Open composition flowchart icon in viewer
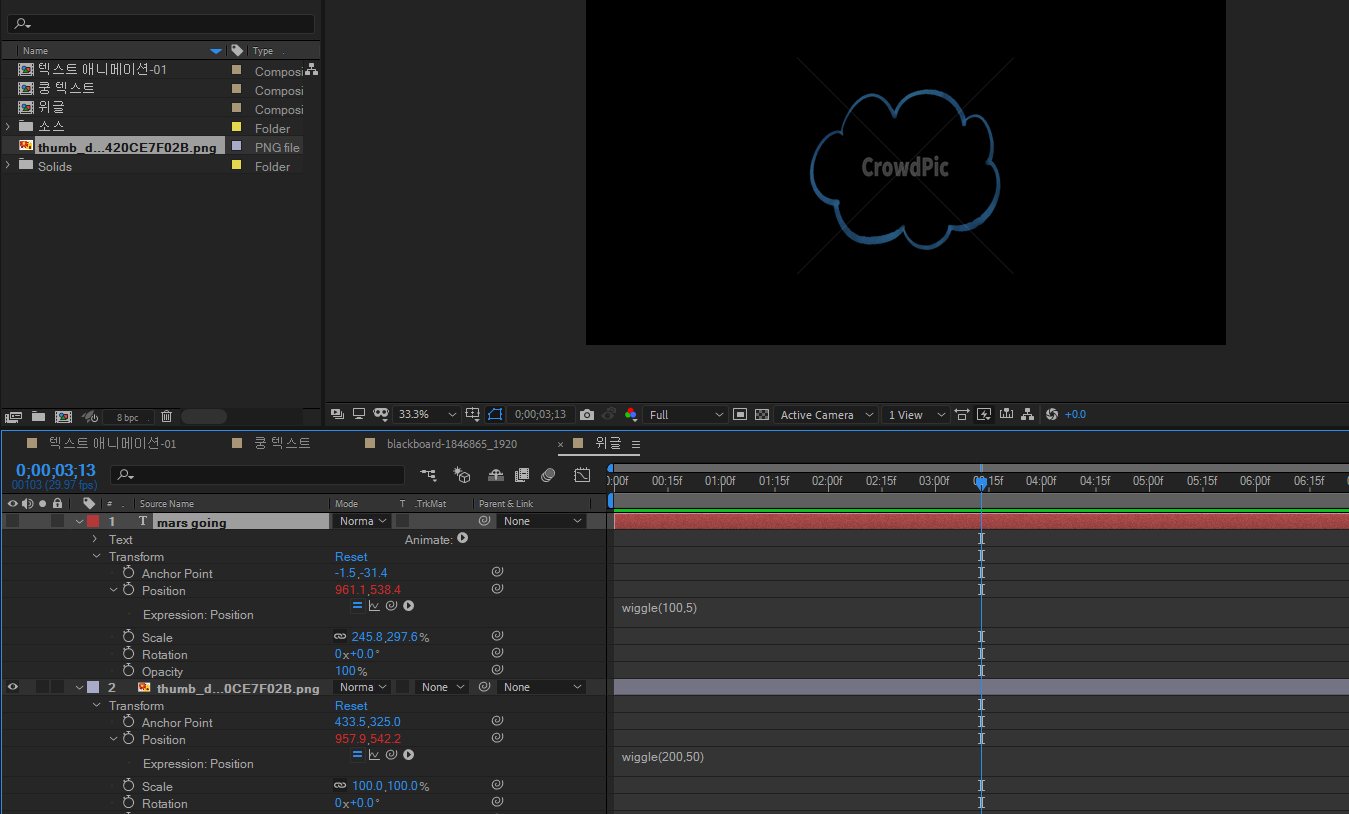 click(x=1028, y=414)
